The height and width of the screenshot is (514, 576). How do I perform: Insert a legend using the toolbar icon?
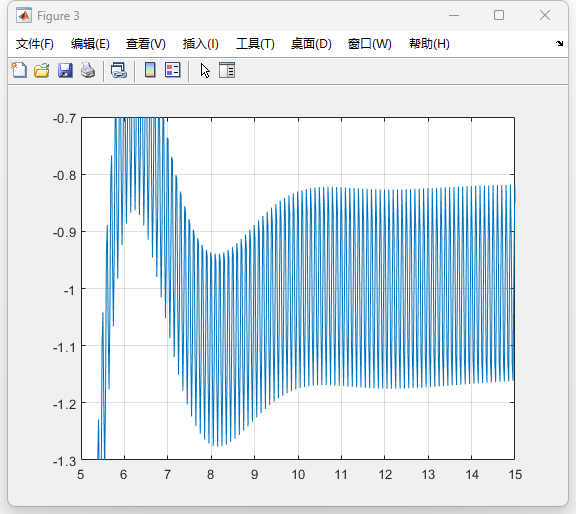[x=173, y=70]
